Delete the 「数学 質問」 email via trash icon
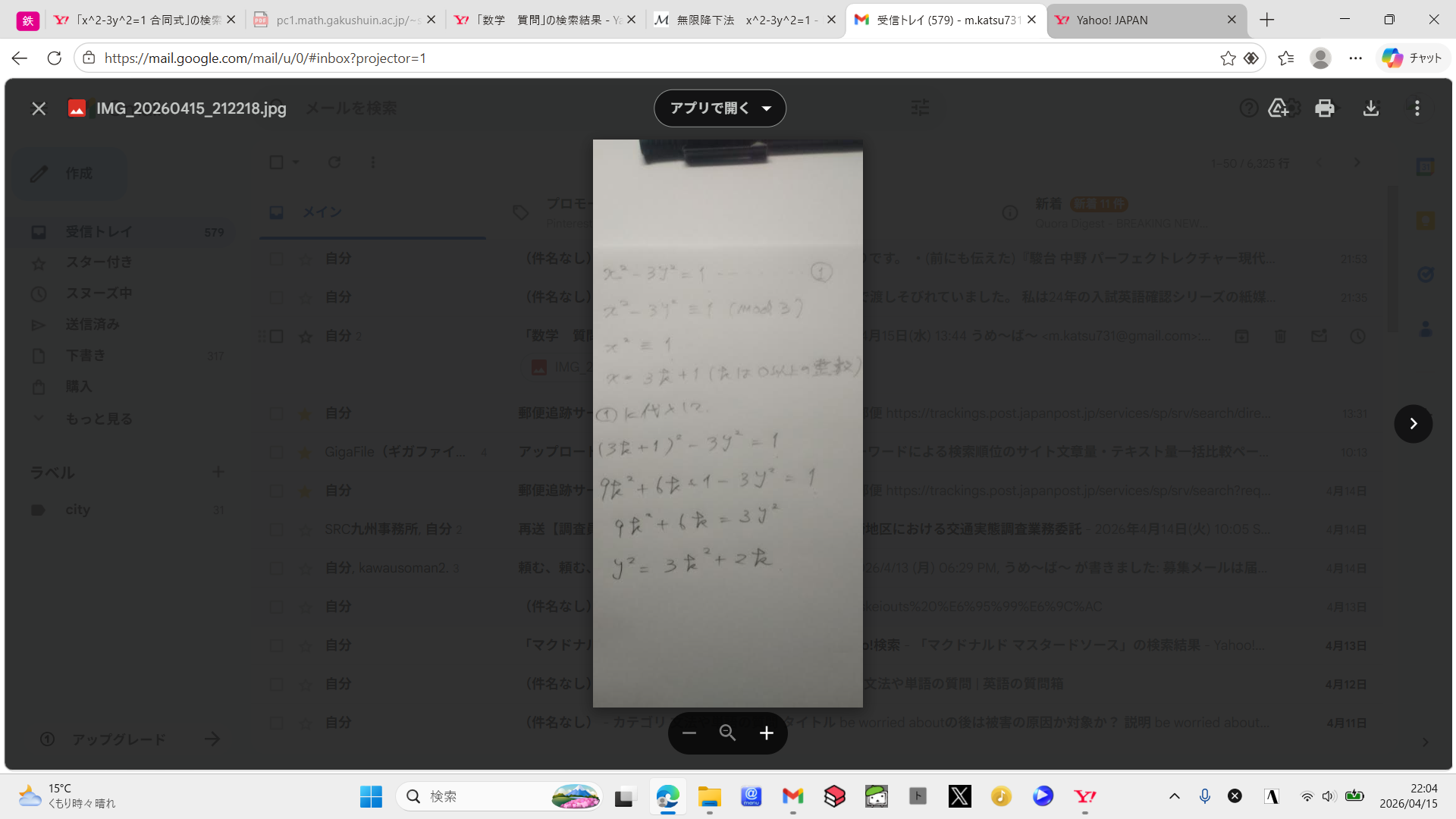Viewport: 1456px width, 819px height. pyautogui.click(x=1281, y=336)
